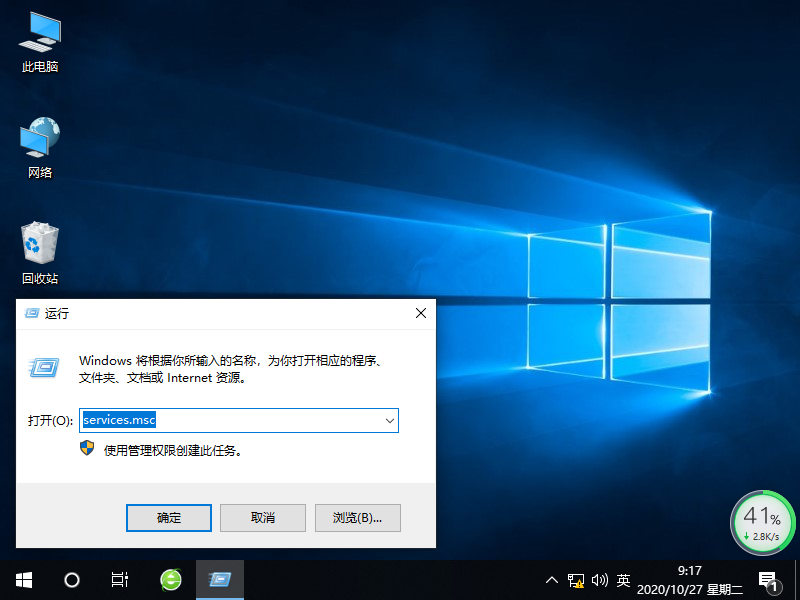Expand the 打开 combo box dropdown arrow
Image resolution: width=800 pixels, height=600 pixels.
389,420
